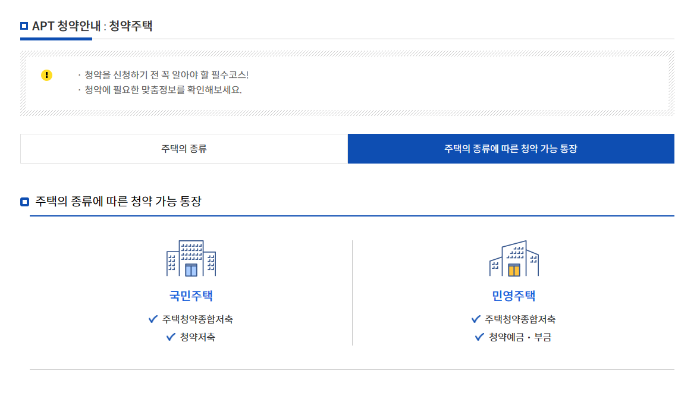Viewport: 700px width, 396px height.
Task: Select the 주택의 종류에 따른 청약 가능 통장 tab
Action: click(x=511, y=149)
